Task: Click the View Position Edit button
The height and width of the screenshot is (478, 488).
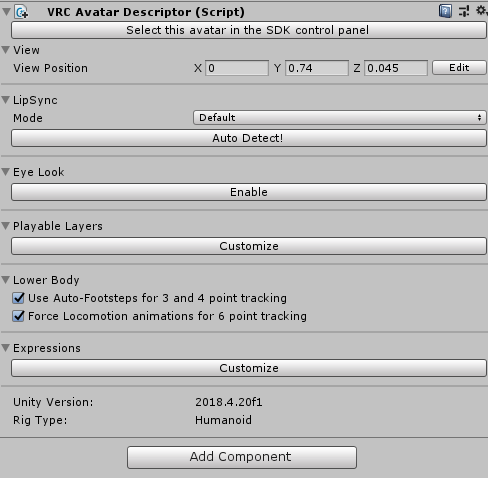Action: 459,68
